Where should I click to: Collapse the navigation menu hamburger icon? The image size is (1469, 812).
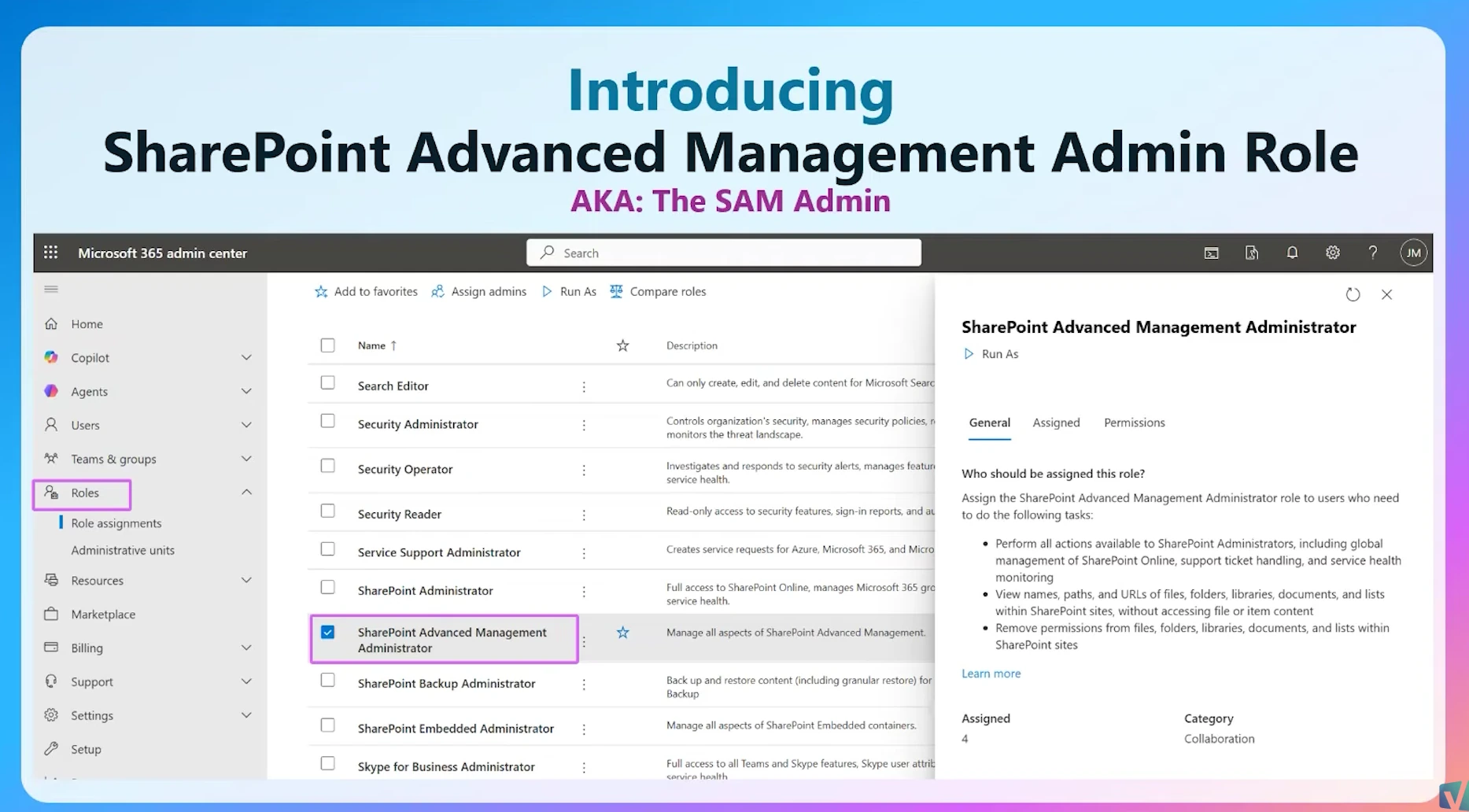pos(51,289)
